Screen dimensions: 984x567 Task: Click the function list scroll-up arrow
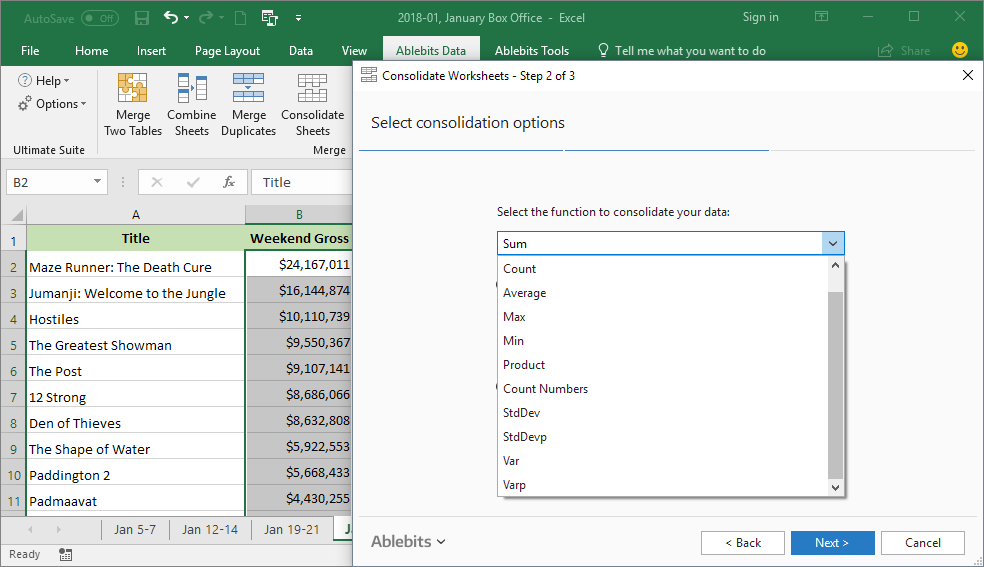pyautogui.click(x=835, y=265)
